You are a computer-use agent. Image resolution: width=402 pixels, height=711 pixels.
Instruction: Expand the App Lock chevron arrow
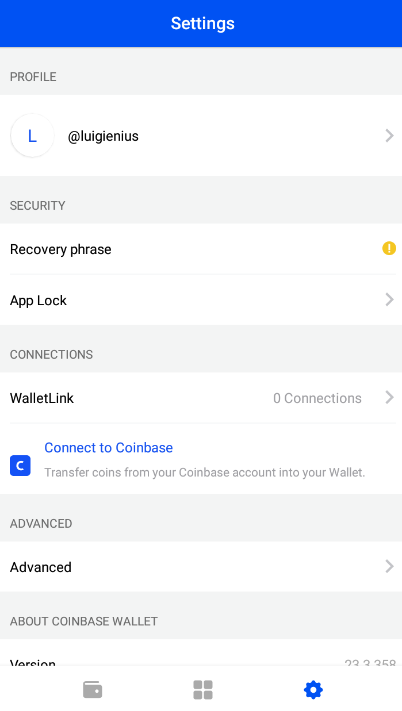pyautogui.click(x=389, y=299)
